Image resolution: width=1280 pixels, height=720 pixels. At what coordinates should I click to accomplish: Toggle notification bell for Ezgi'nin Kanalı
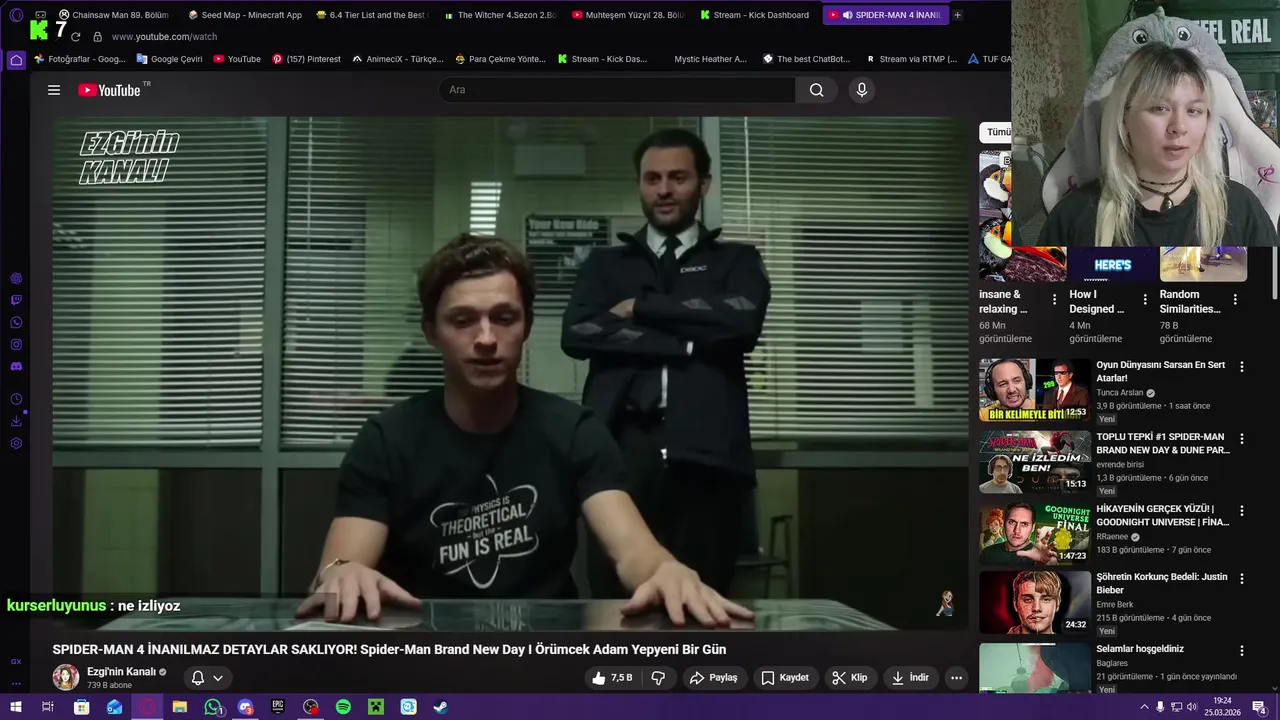198,678
